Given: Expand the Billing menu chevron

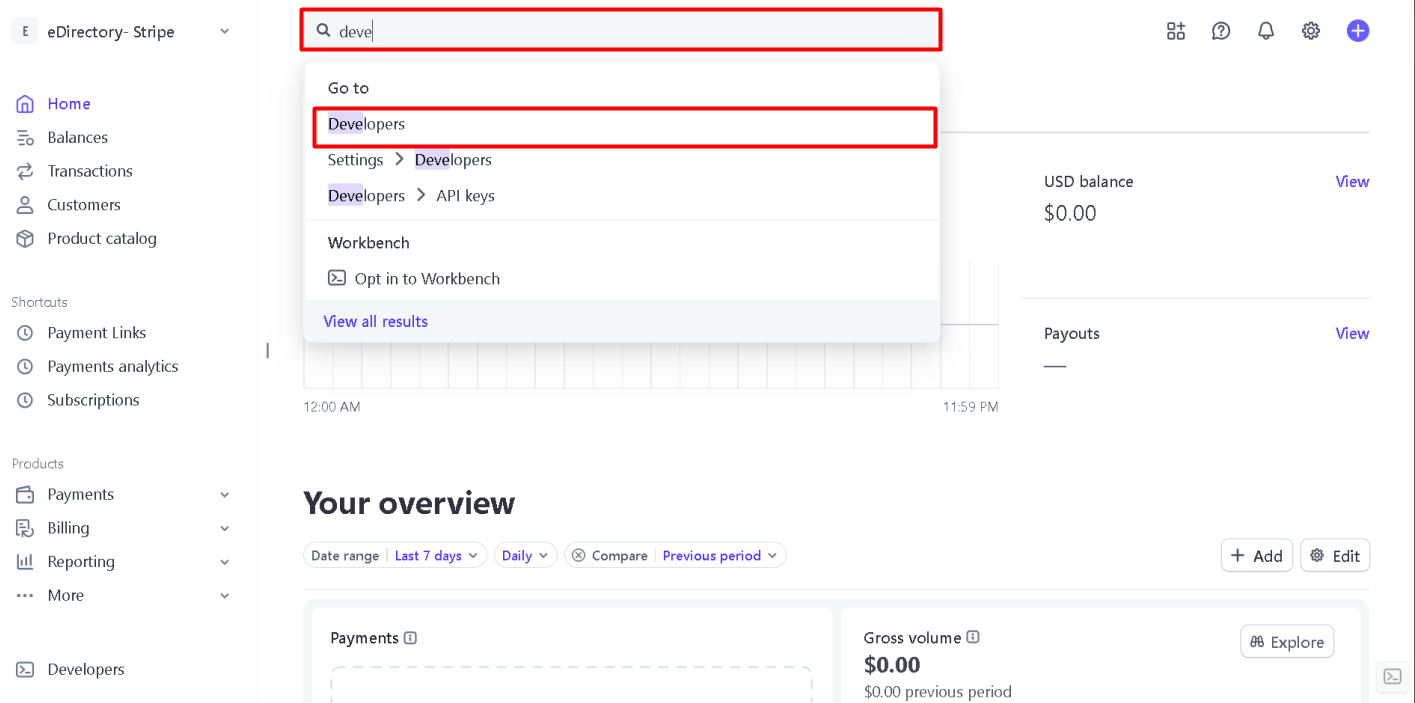Looking at the screenshot, I should click(225, 528).
